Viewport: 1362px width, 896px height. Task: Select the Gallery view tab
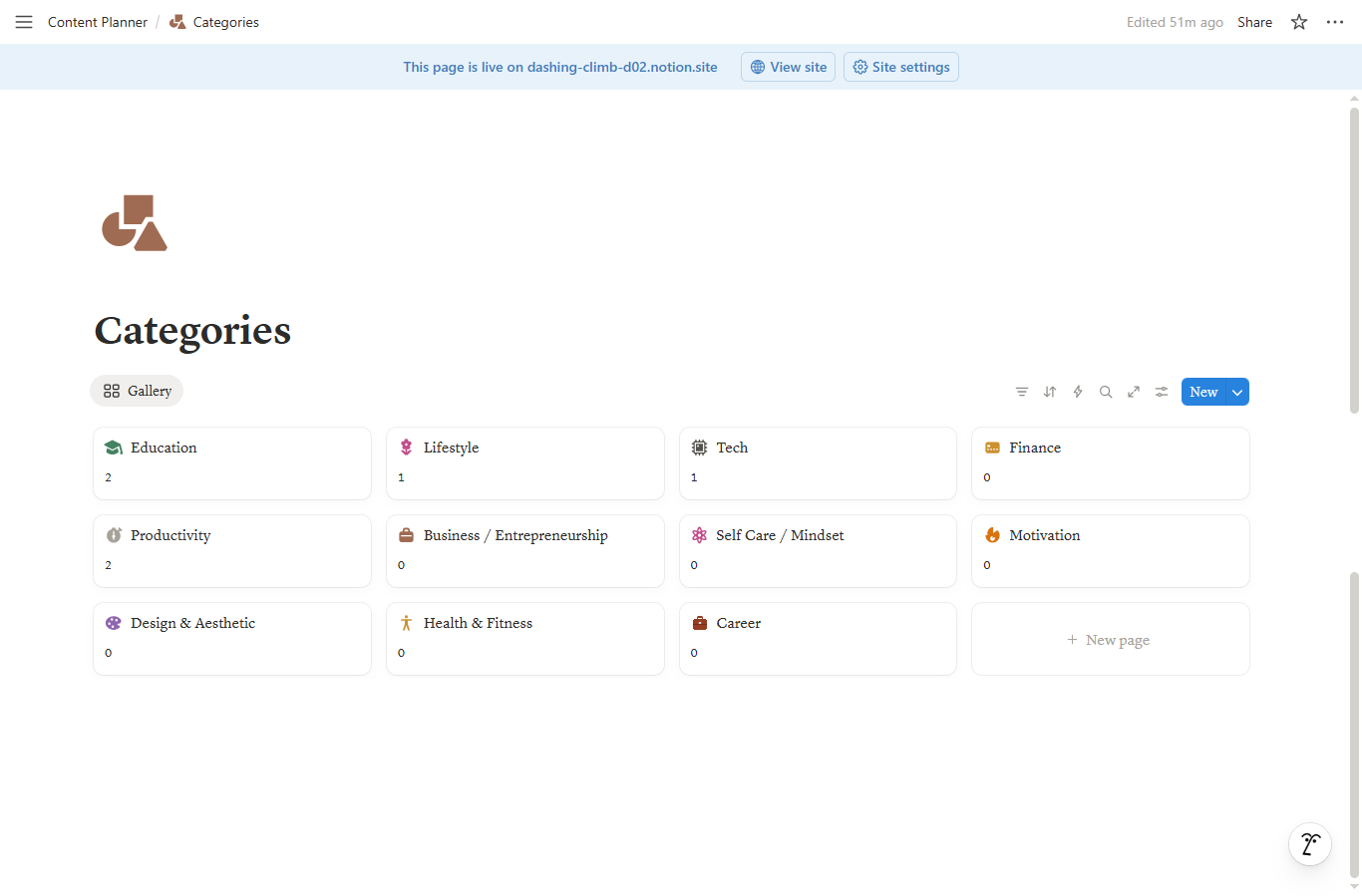click(x=138, y=391)
